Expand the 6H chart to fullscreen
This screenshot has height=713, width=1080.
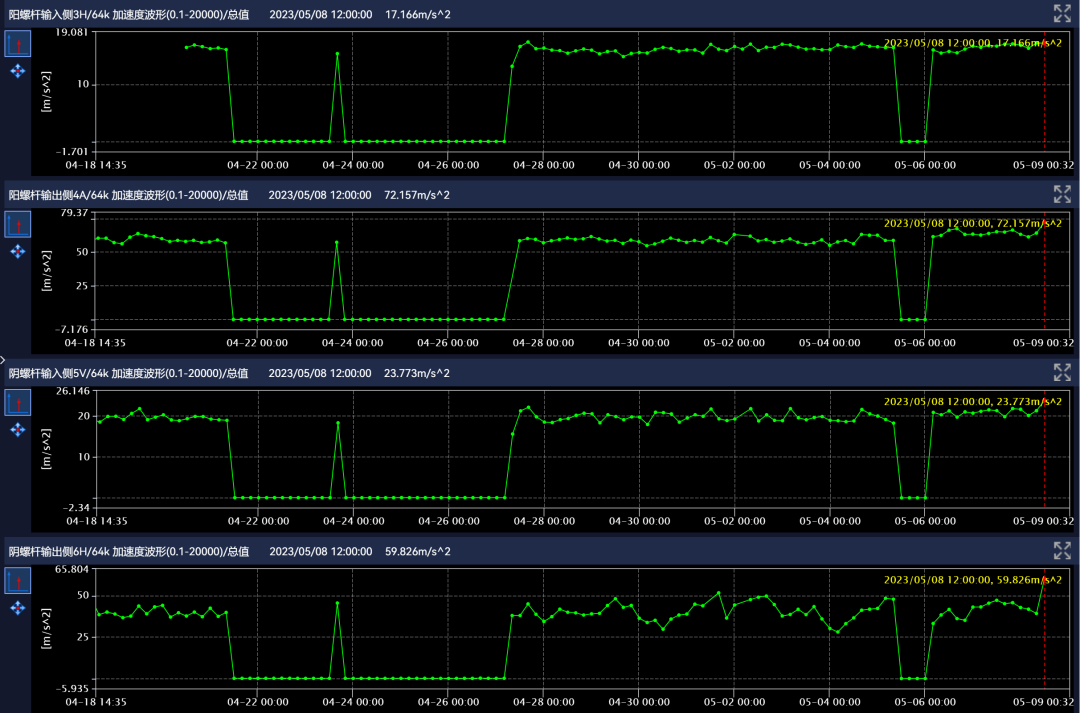tap(1062, 551)
